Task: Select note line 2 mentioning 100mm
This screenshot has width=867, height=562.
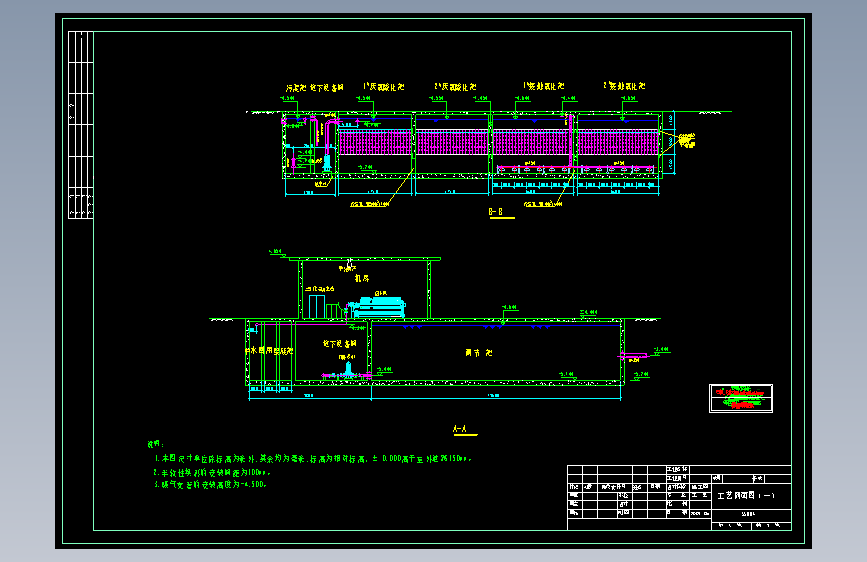Action: coord(213,473)
